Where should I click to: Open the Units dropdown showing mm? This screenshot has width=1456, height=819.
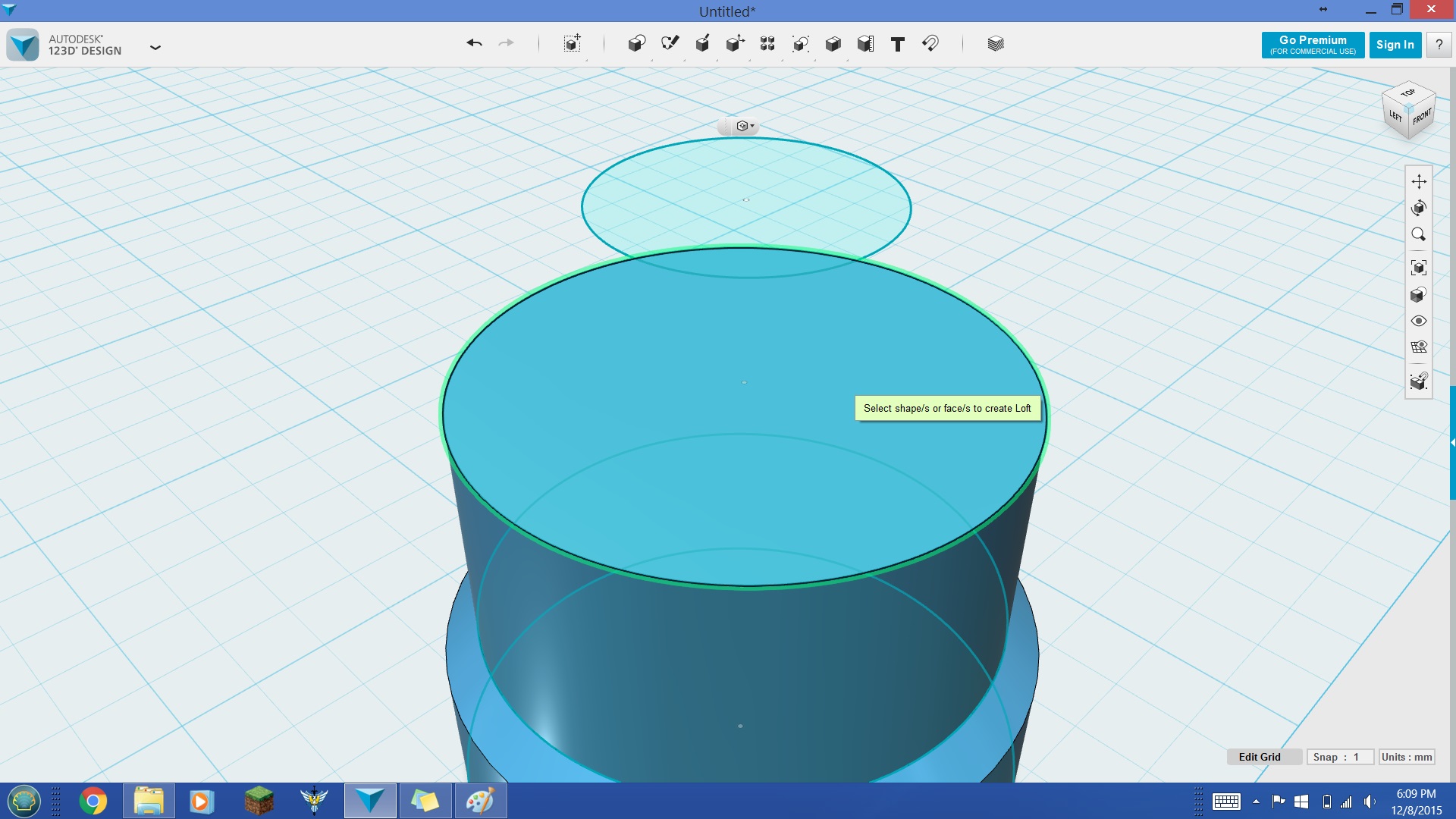1405,756
